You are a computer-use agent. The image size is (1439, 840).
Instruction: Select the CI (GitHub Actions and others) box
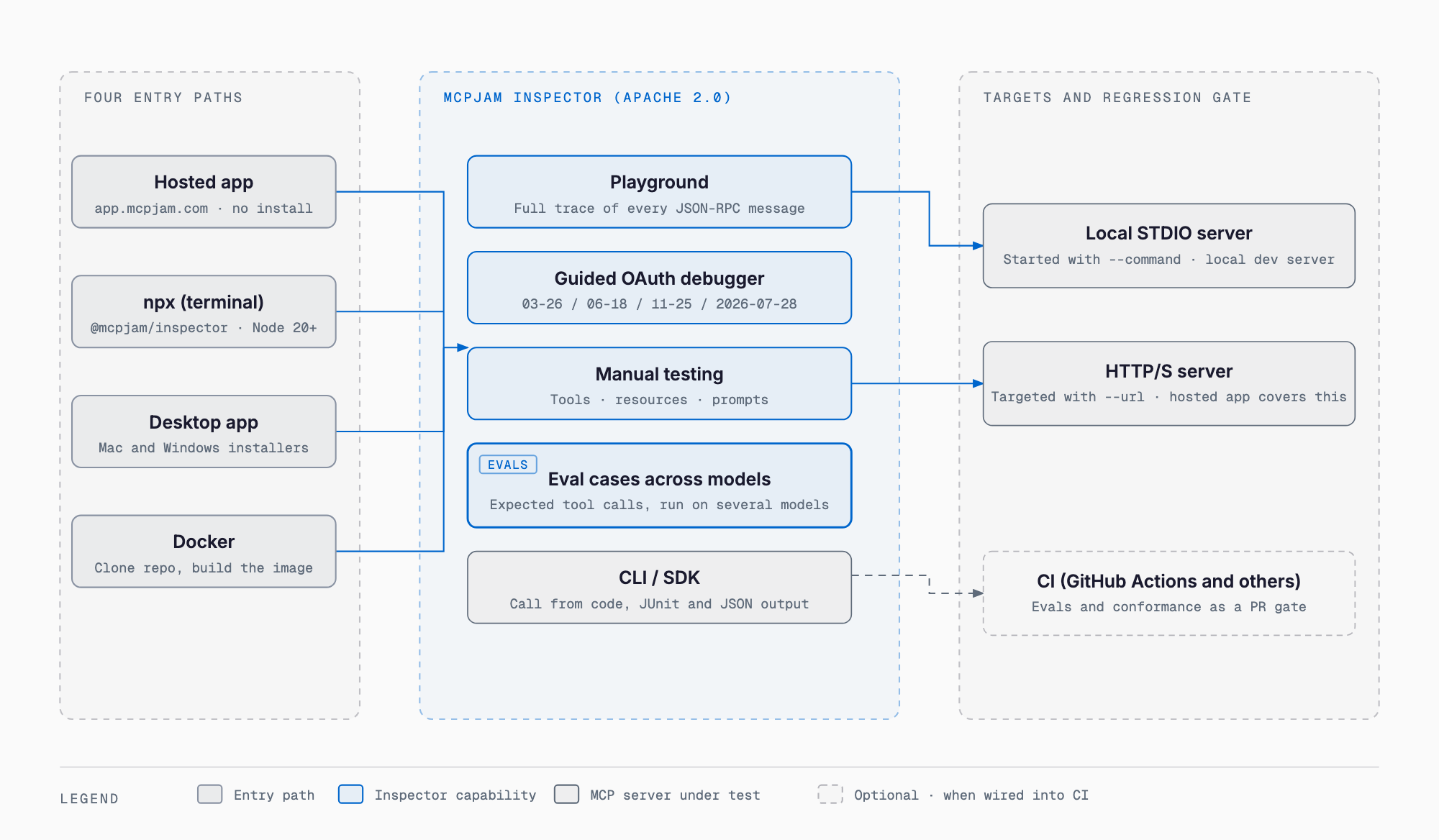tap(1168, 593)
